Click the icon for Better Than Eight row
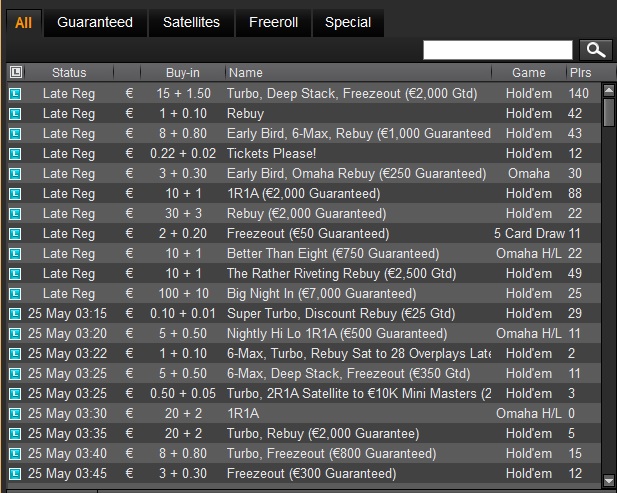The width and height of the screenshot is (617, 493). pyautogui.click(x=15, y=254)
